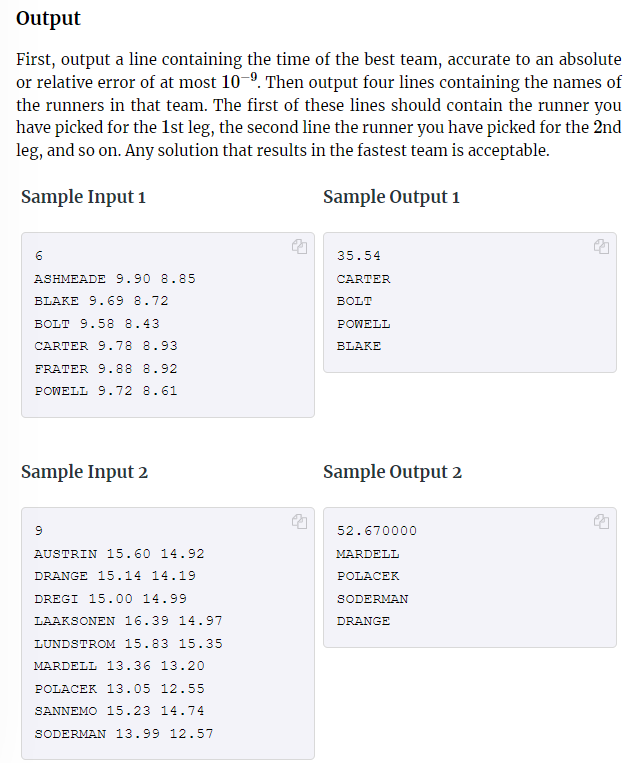
Task: Click the LUNDSTROM 15.83 15.35 line
Action: [128, 644]
